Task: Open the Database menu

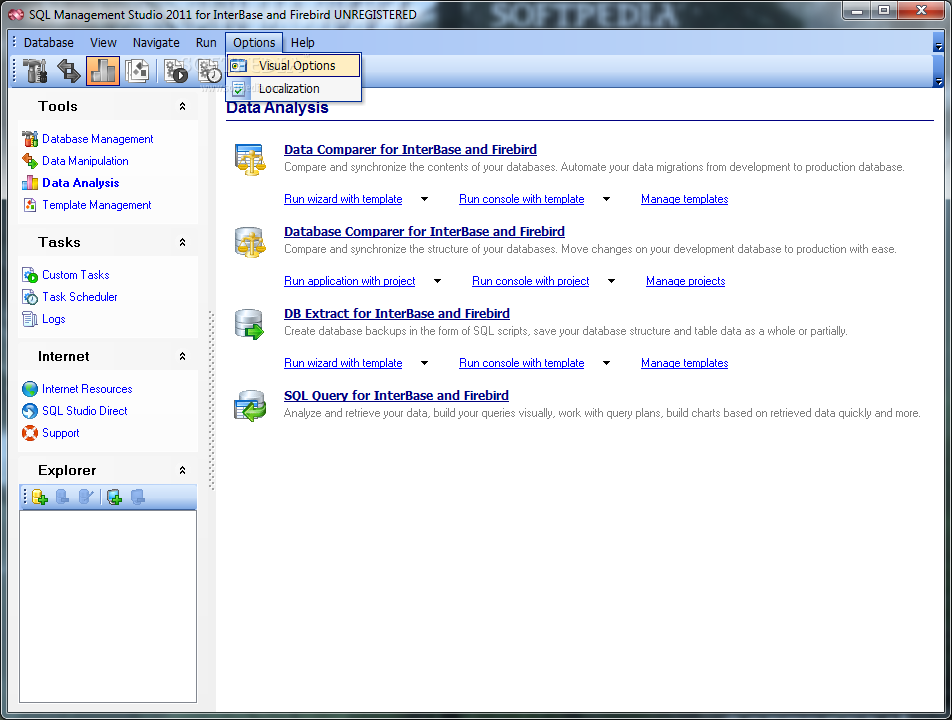Action: tap(49, 42)
